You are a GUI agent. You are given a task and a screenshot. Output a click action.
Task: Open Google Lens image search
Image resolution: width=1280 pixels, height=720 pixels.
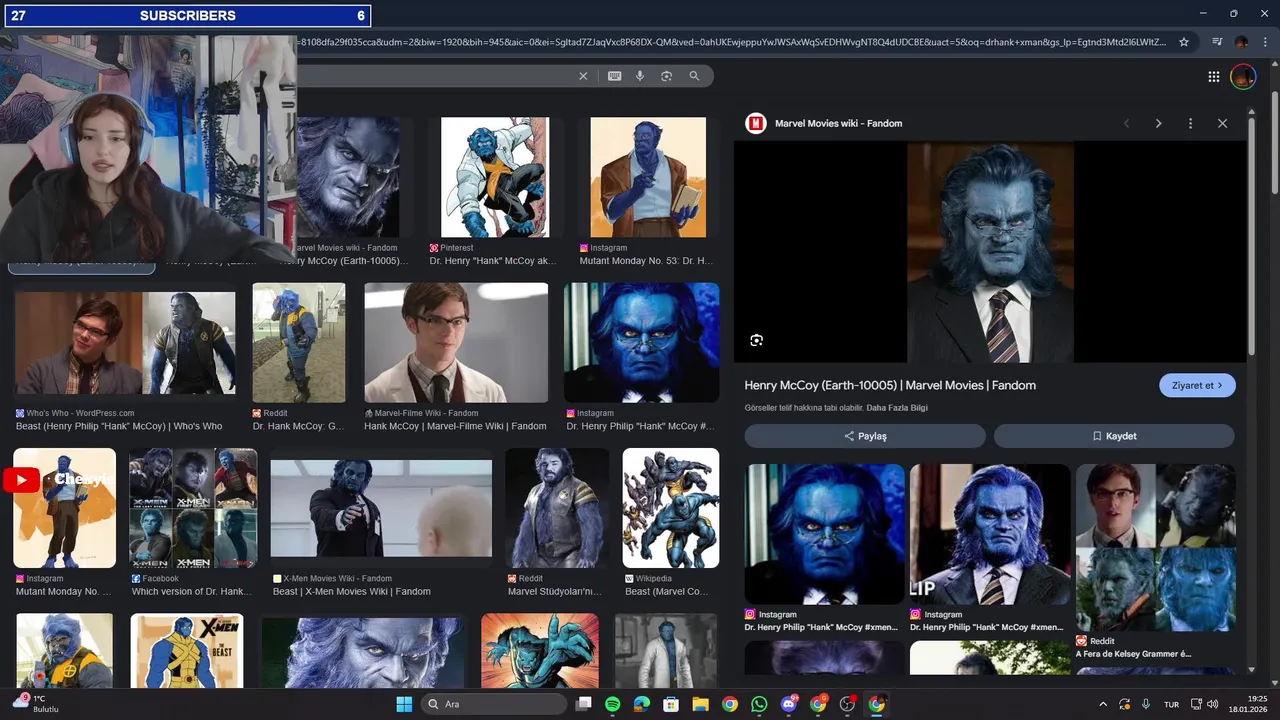click(667, 76)
